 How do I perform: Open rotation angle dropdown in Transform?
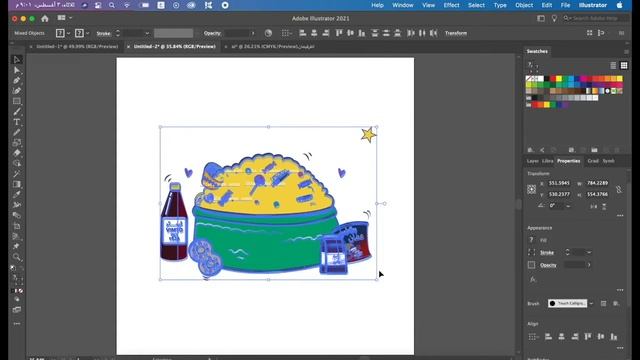pos(568,206)
